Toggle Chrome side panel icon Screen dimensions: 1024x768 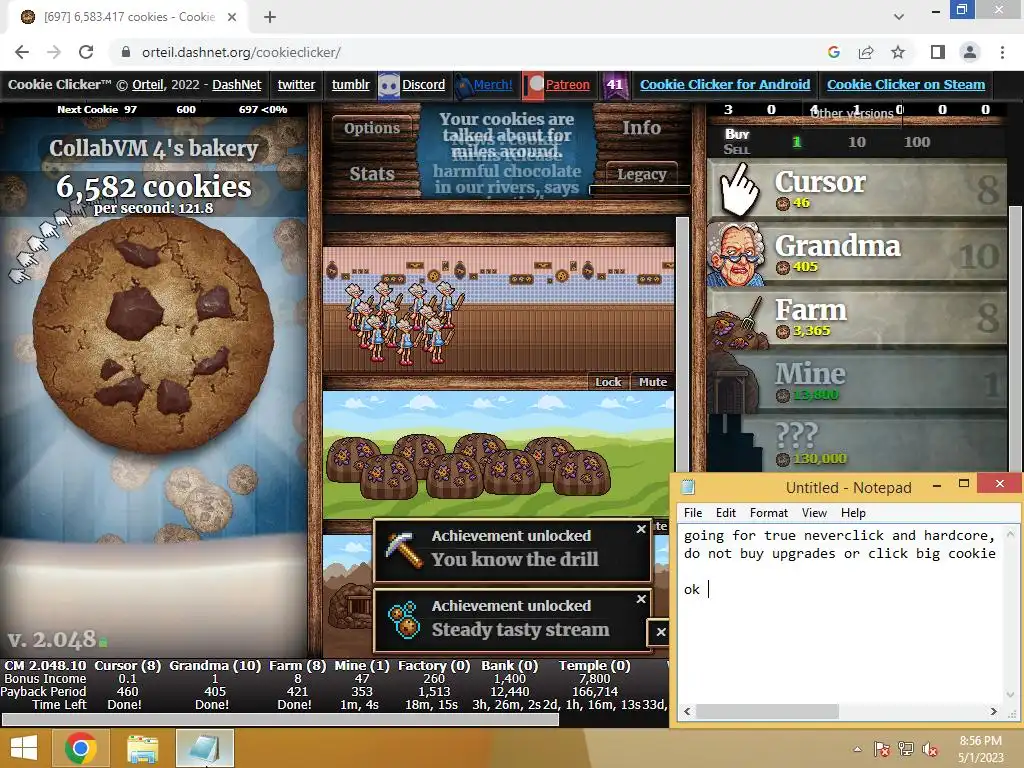point(938,52)
